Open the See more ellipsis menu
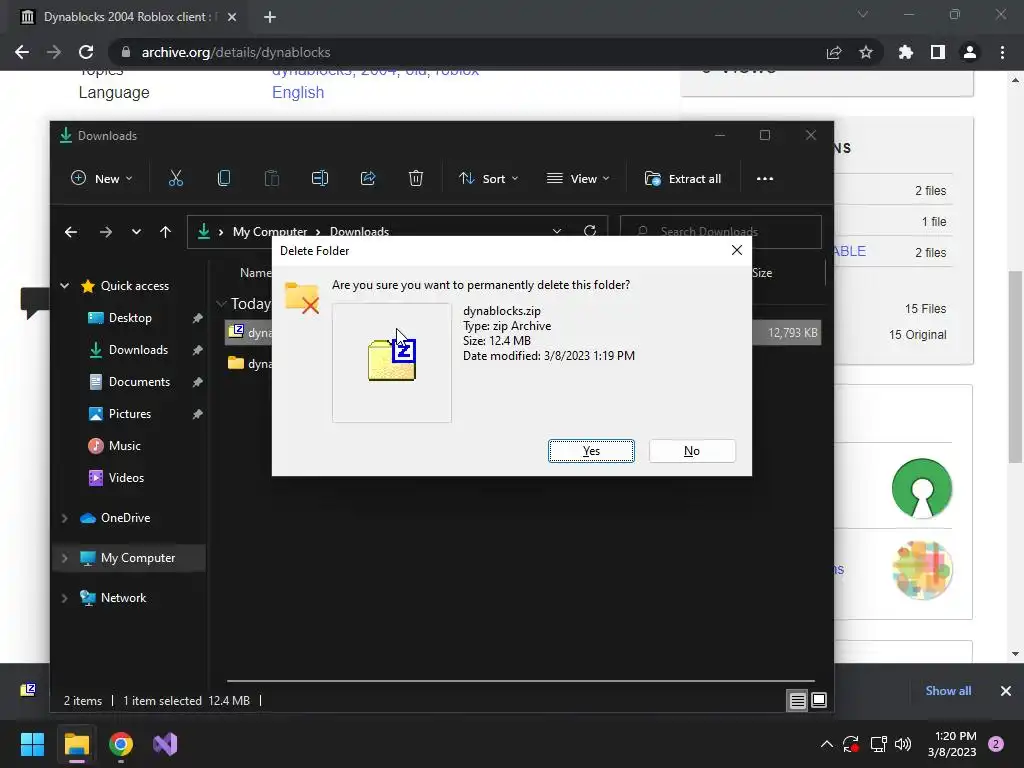This screenshot has width=1024, height=768. 765,178
